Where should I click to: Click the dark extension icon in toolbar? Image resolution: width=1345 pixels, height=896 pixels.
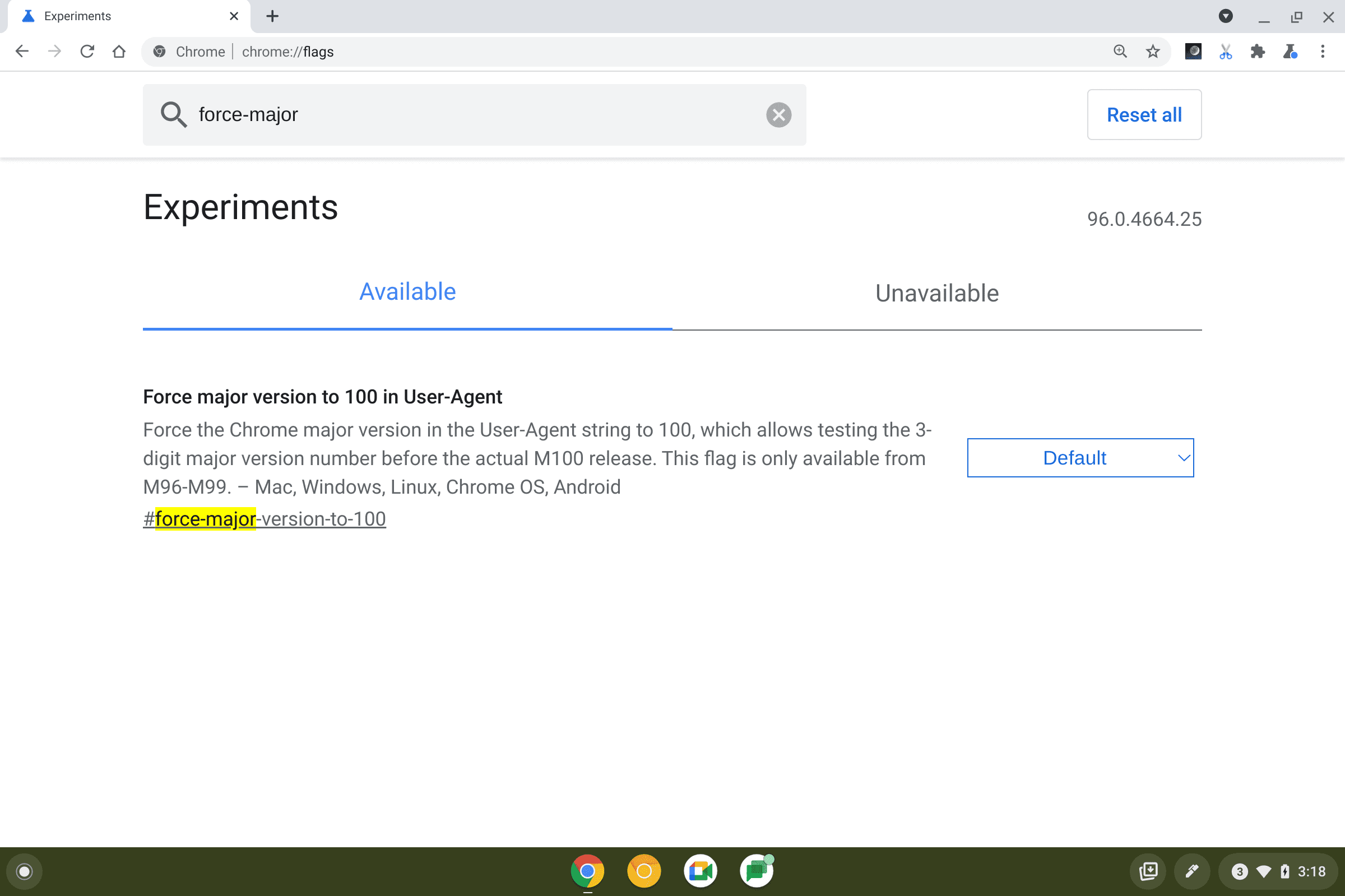pos(1192,51)
